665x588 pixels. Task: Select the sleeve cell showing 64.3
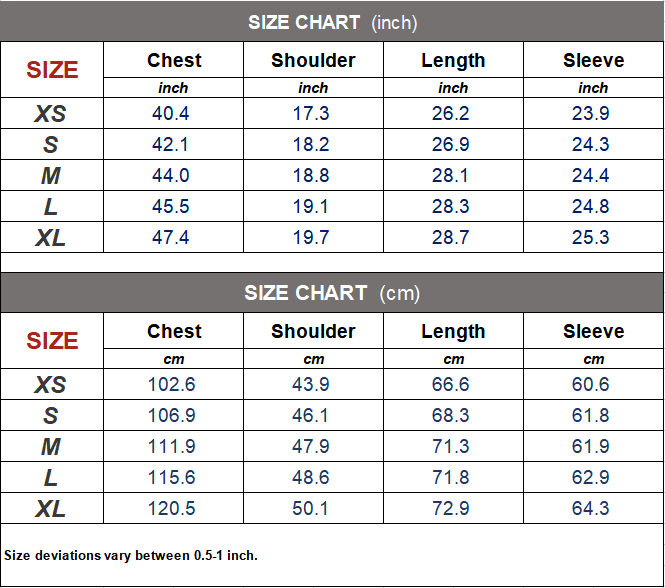(x=591, y=509)
